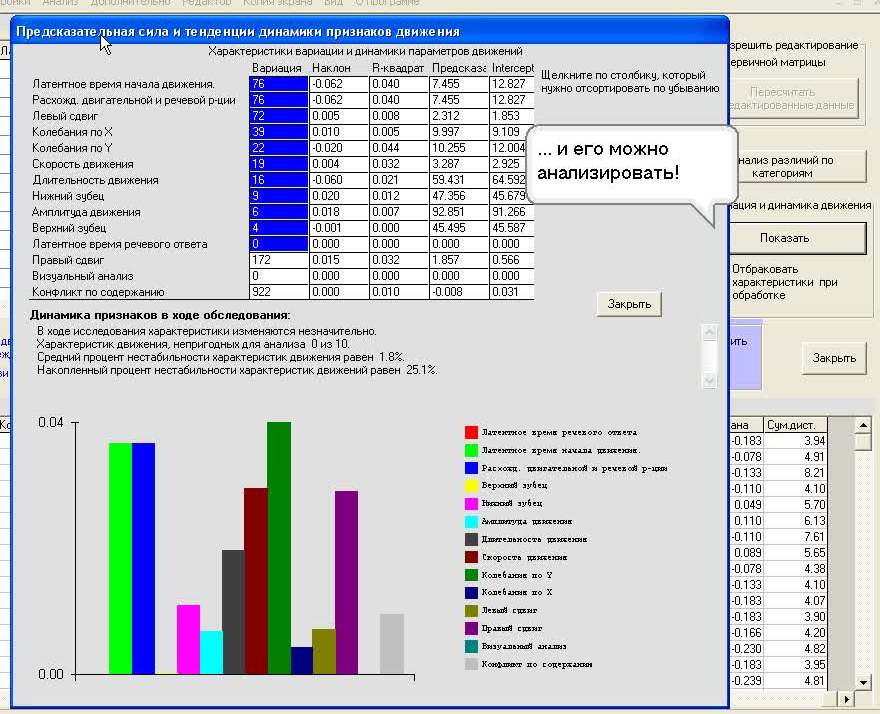Click the yellow Верхний зубец legend swatch
The width and height of the screenshot is (880, 714).
471,486
